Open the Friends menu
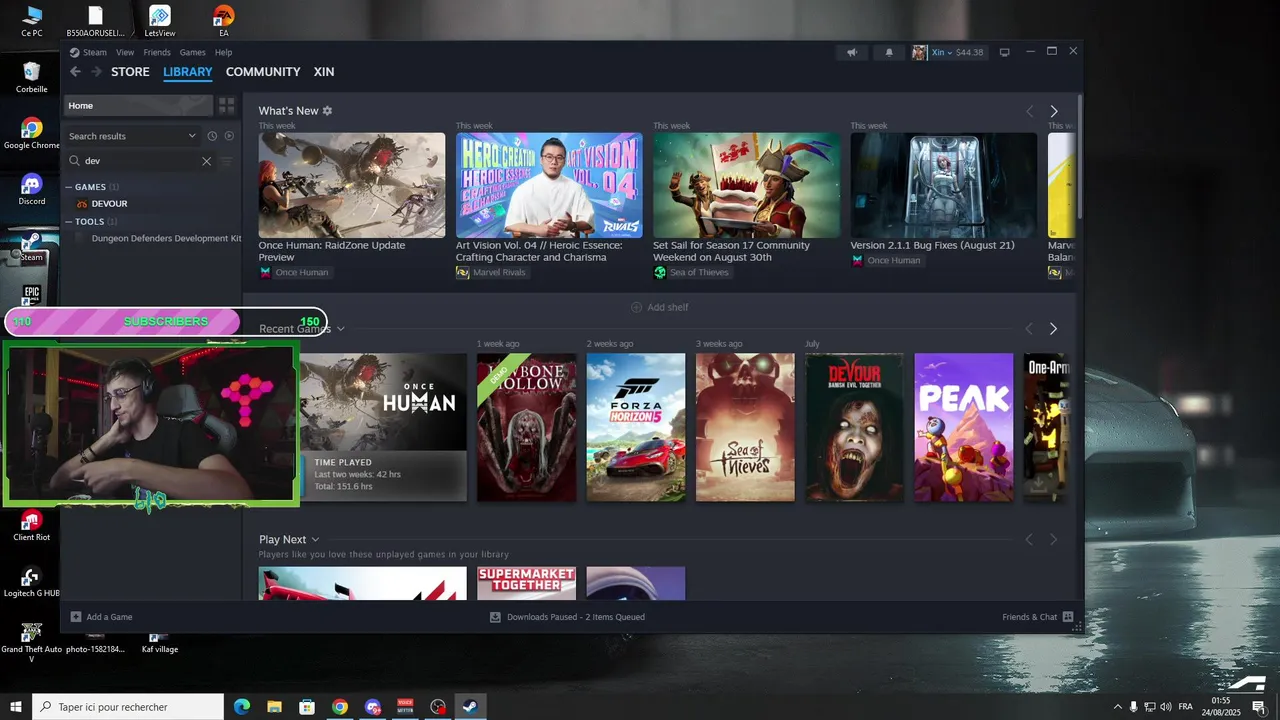The image size is (1280, 720). (x=157, y=52)
